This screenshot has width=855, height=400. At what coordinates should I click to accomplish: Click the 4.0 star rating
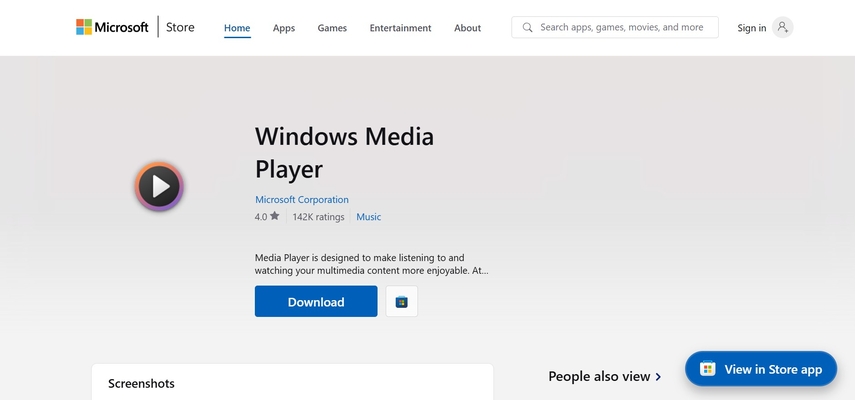(267, 216)
